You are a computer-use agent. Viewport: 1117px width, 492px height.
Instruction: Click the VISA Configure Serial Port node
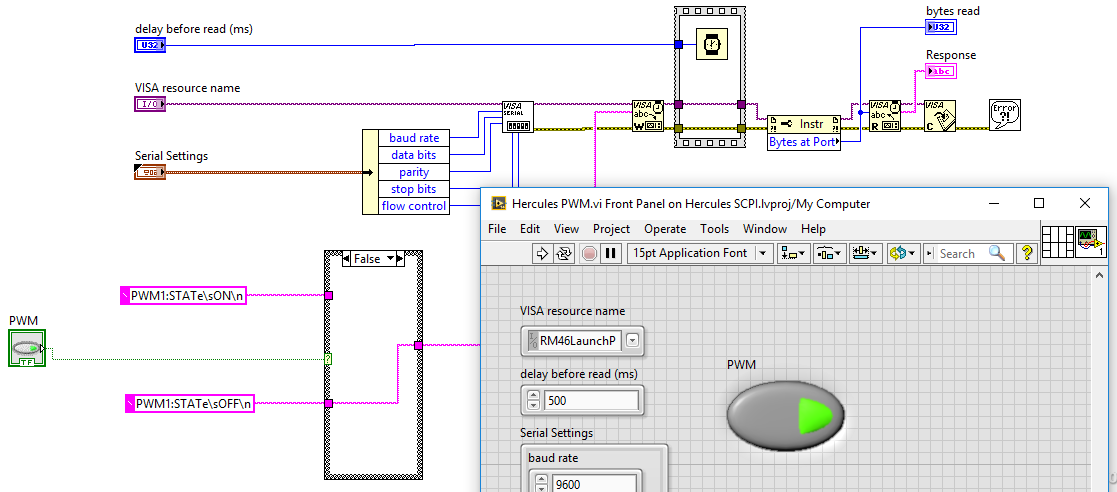point(518,116)
